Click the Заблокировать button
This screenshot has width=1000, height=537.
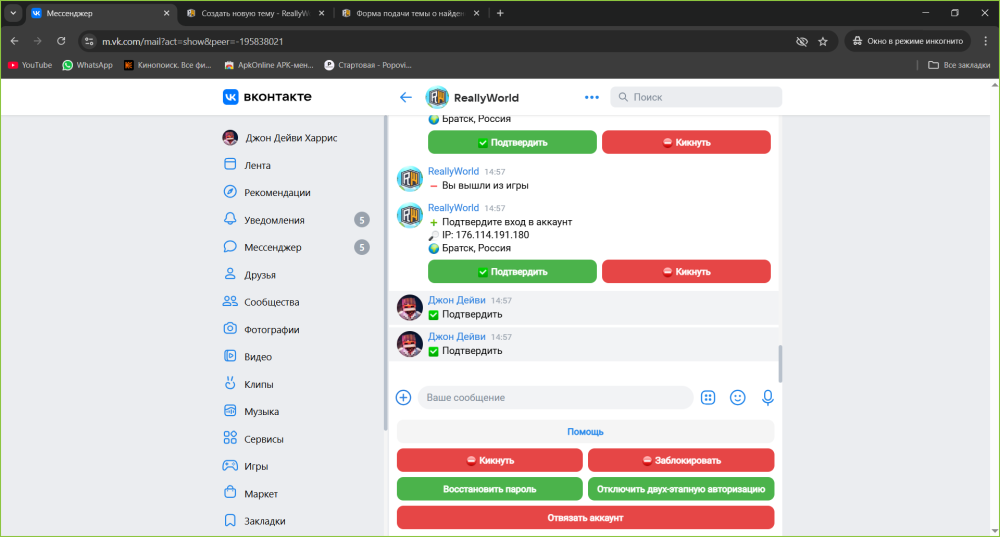click(681, 460)
